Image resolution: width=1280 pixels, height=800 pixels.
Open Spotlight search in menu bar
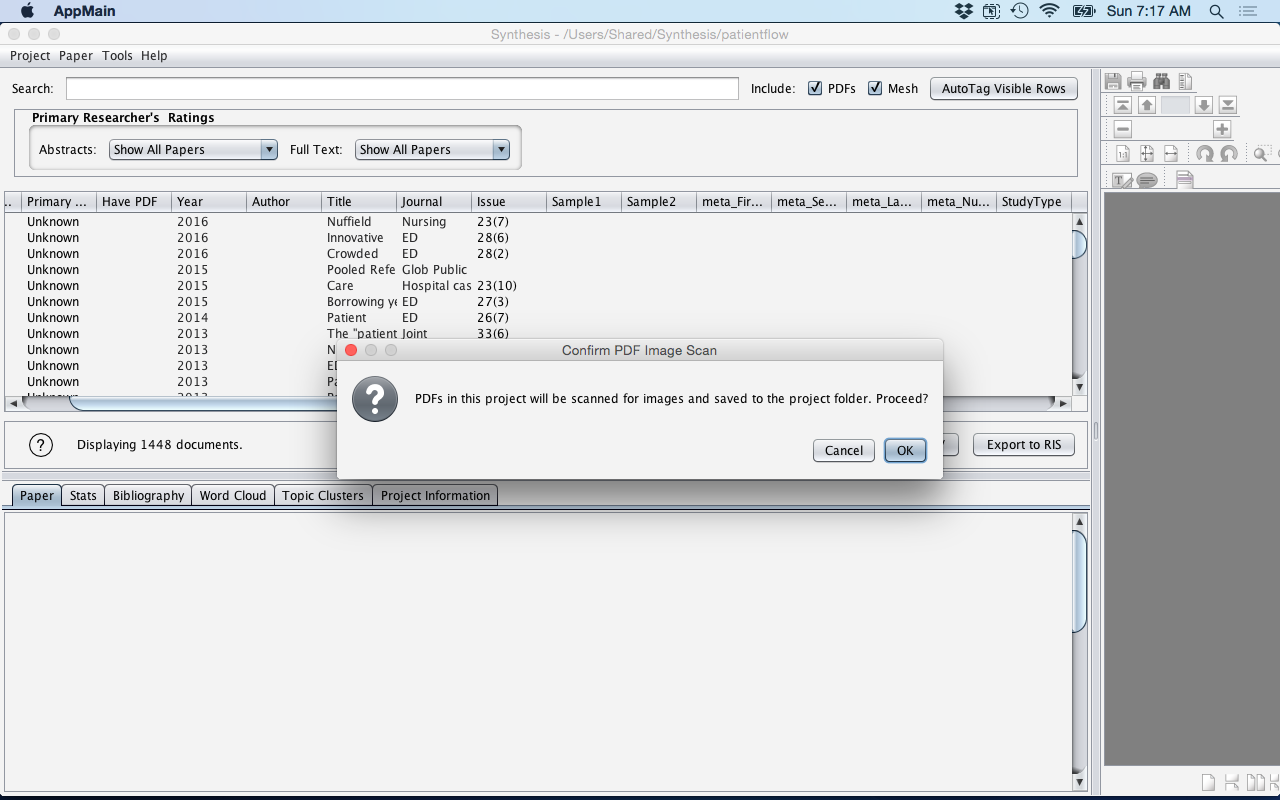(x=1217, y=11)
